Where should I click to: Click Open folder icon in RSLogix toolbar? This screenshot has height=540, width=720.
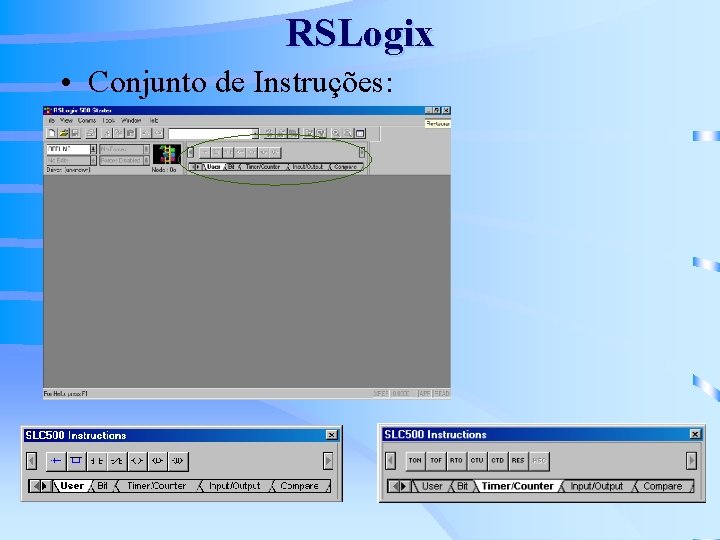coord(63,133)
